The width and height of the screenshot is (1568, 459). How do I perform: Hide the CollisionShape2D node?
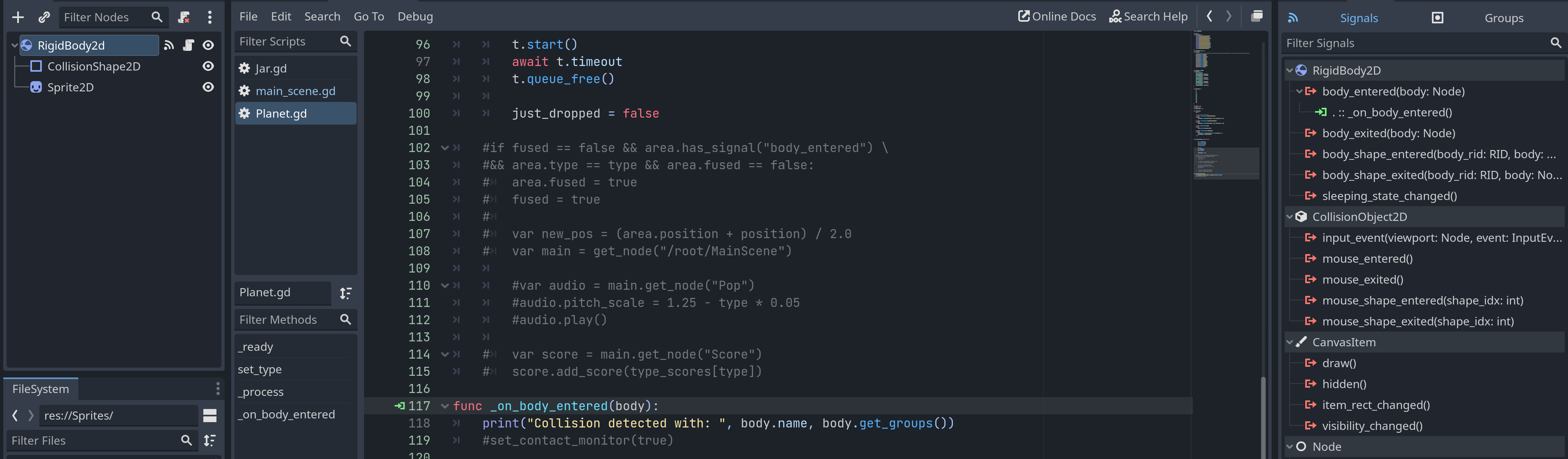point(208,66)
